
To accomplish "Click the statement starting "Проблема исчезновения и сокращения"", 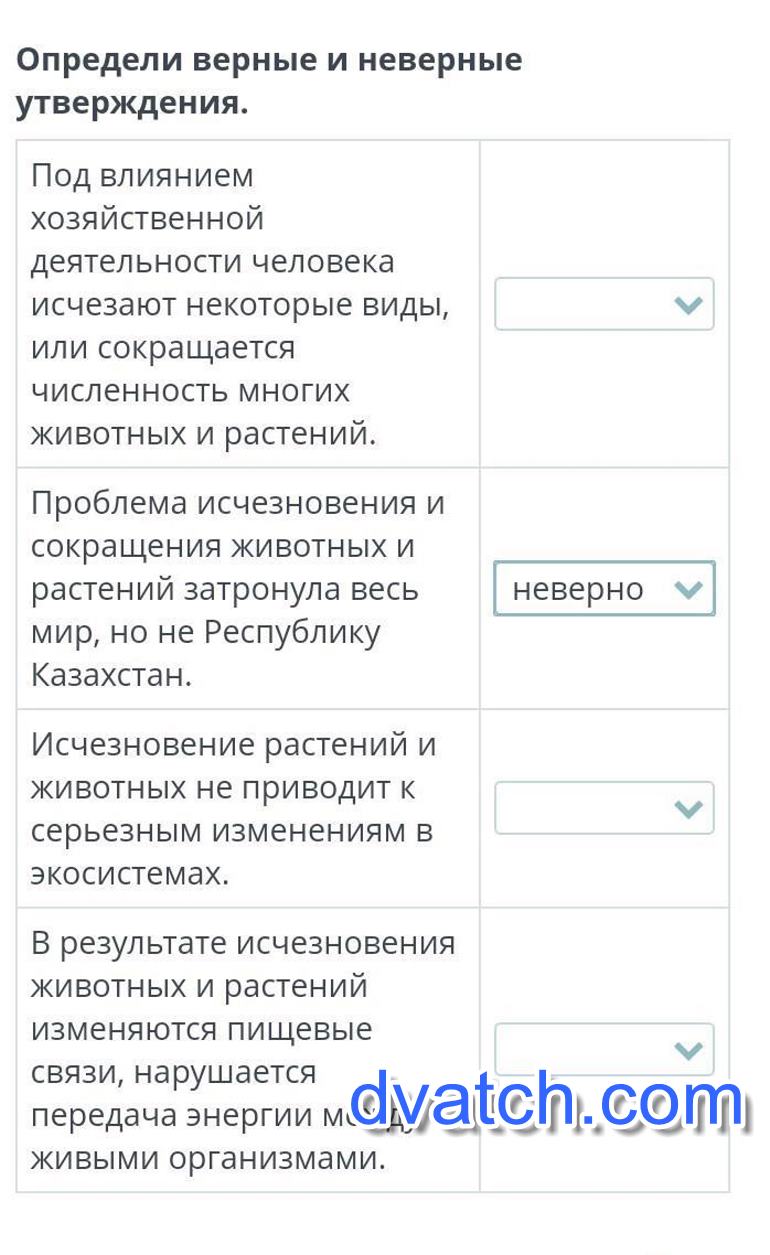I will [x=238, y=589].
